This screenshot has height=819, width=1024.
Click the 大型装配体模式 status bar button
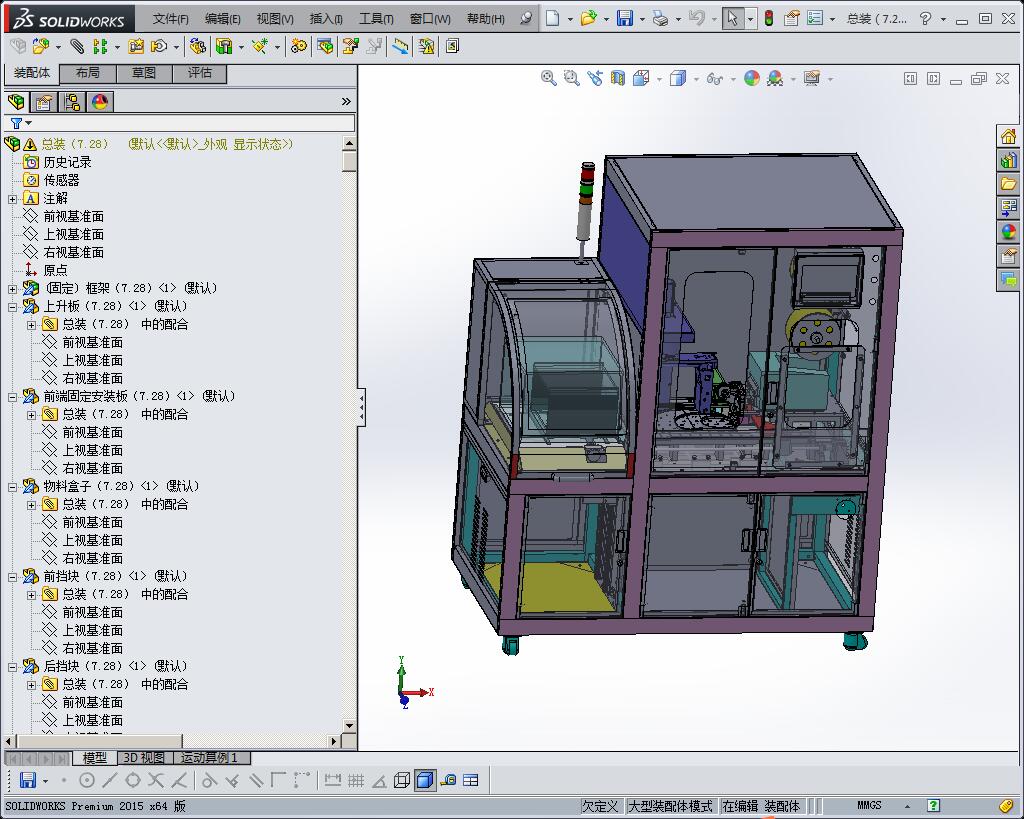point(670,806)
